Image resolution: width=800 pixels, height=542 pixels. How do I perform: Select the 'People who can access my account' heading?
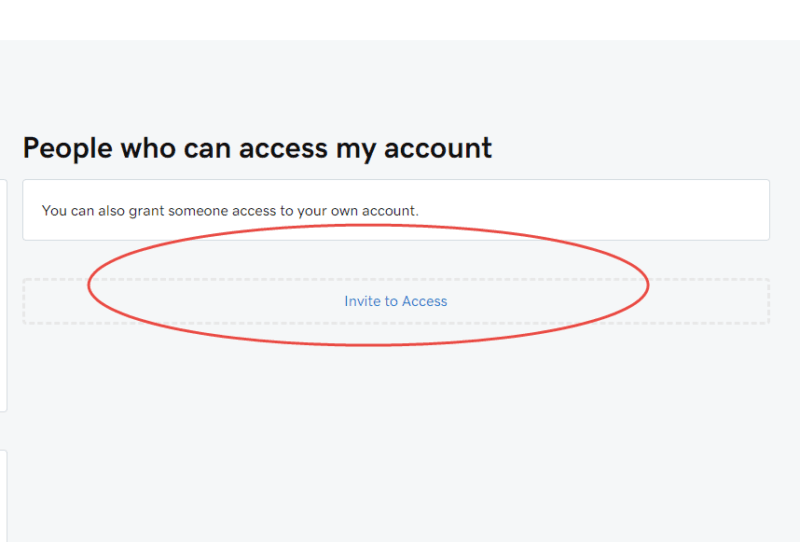click(257, 149)
